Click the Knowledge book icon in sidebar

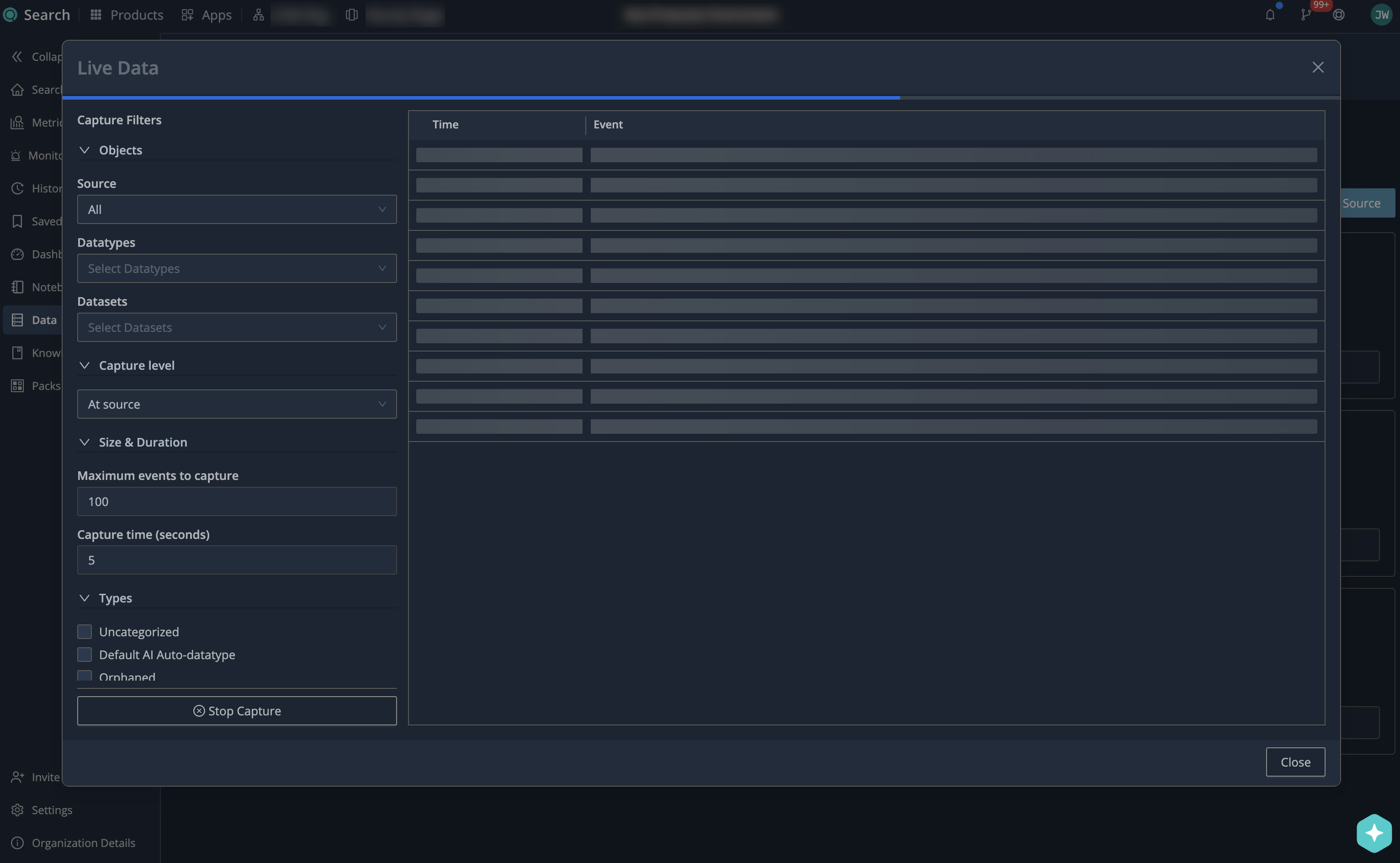point(17,353)
